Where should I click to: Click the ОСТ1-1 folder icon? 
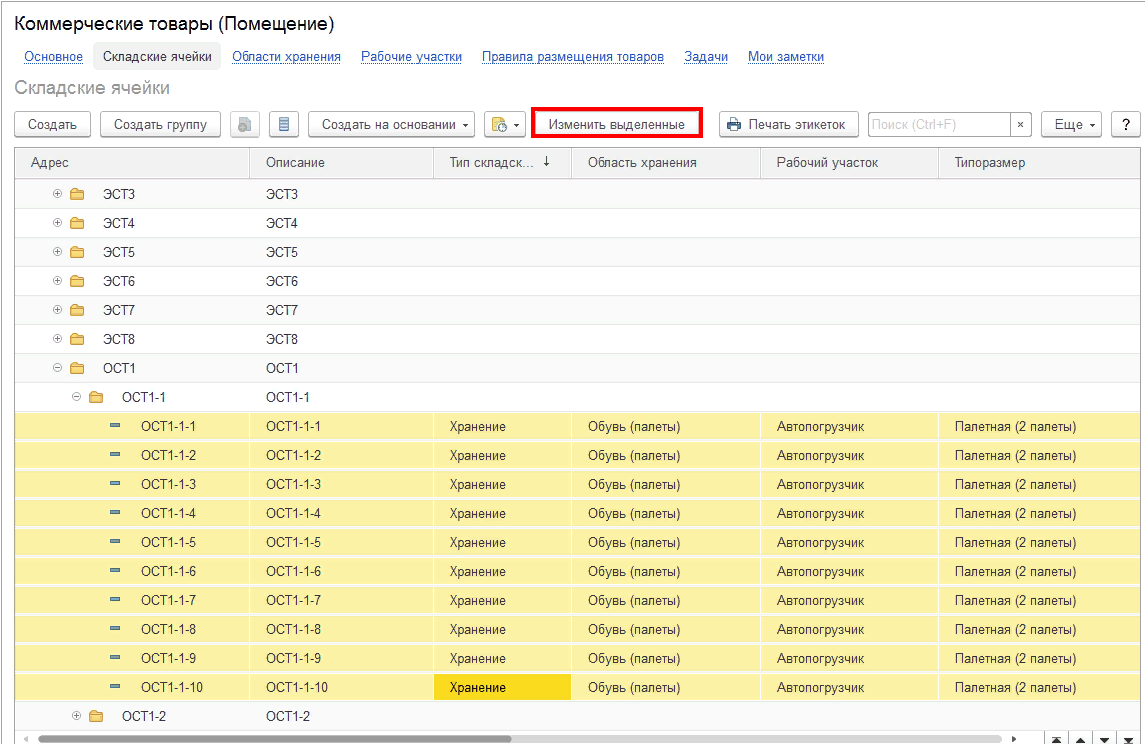point(96,397)
